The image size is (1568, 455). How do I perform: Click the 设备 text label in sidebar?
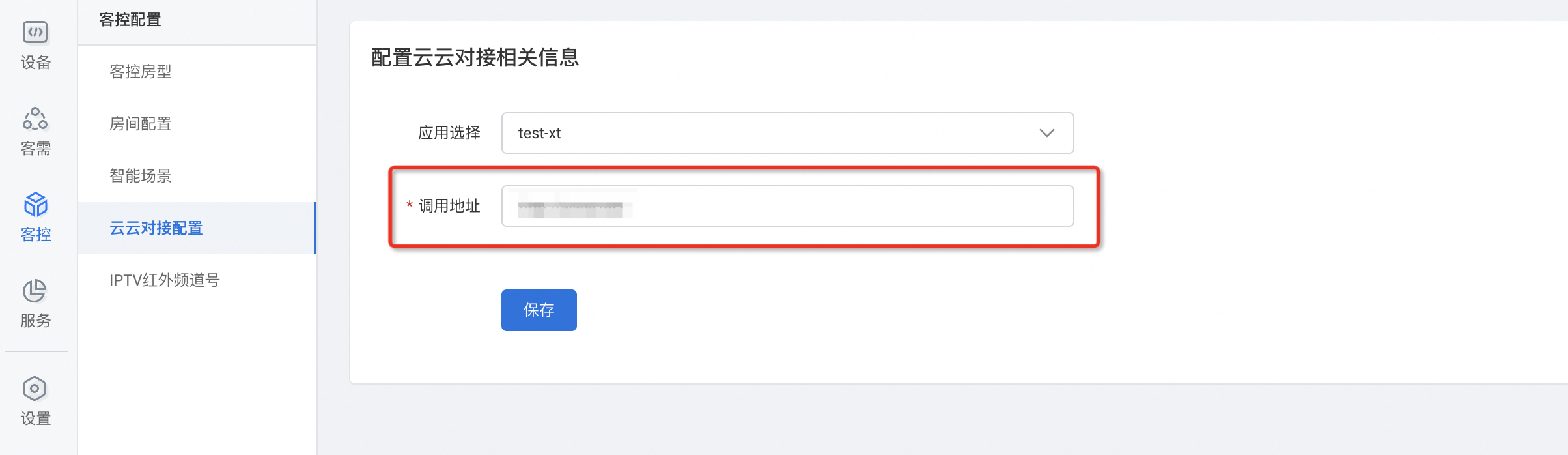[35, 63]
